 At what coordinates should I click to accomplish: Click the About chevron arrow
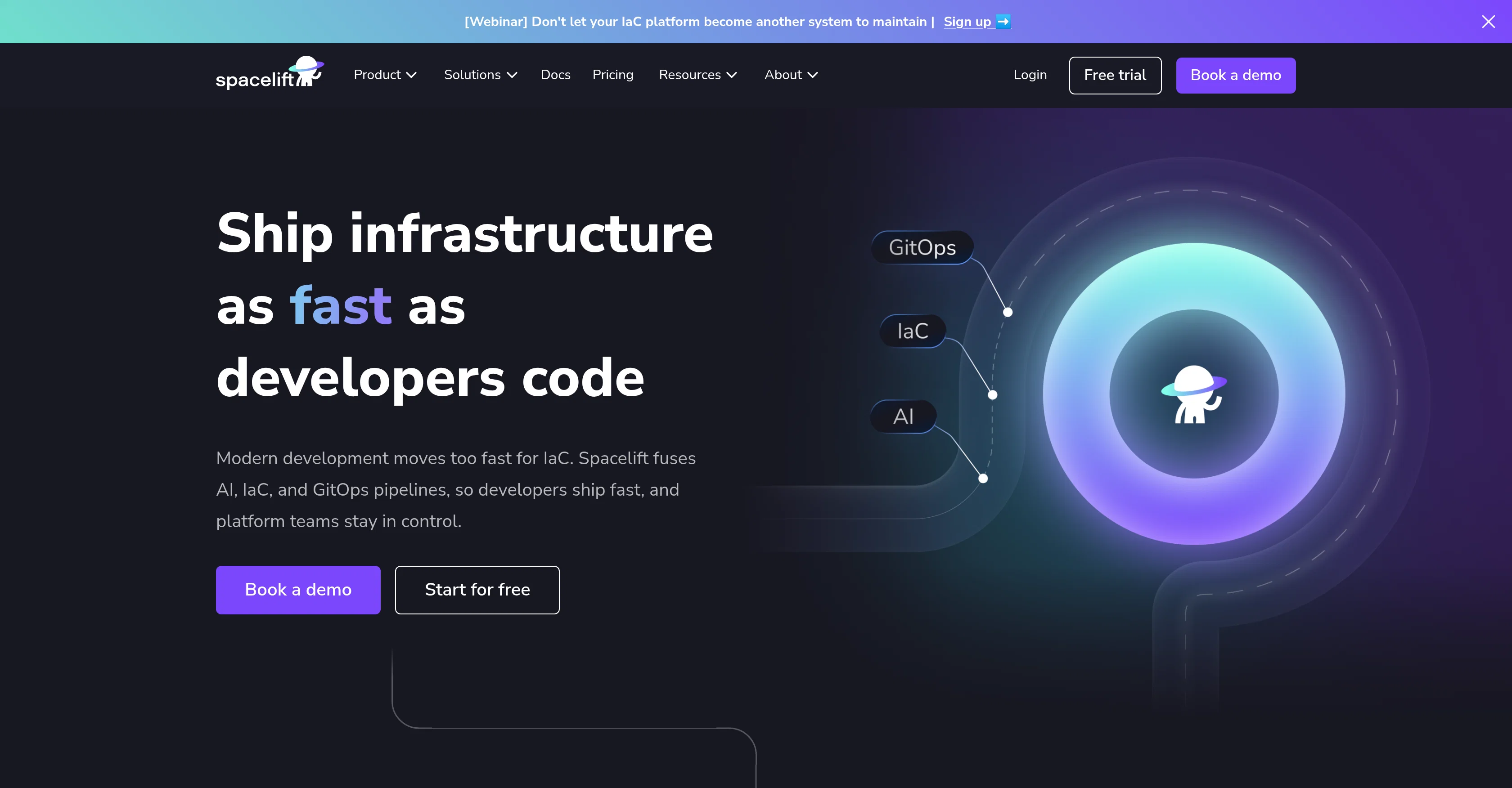click(x=812, y=75)
